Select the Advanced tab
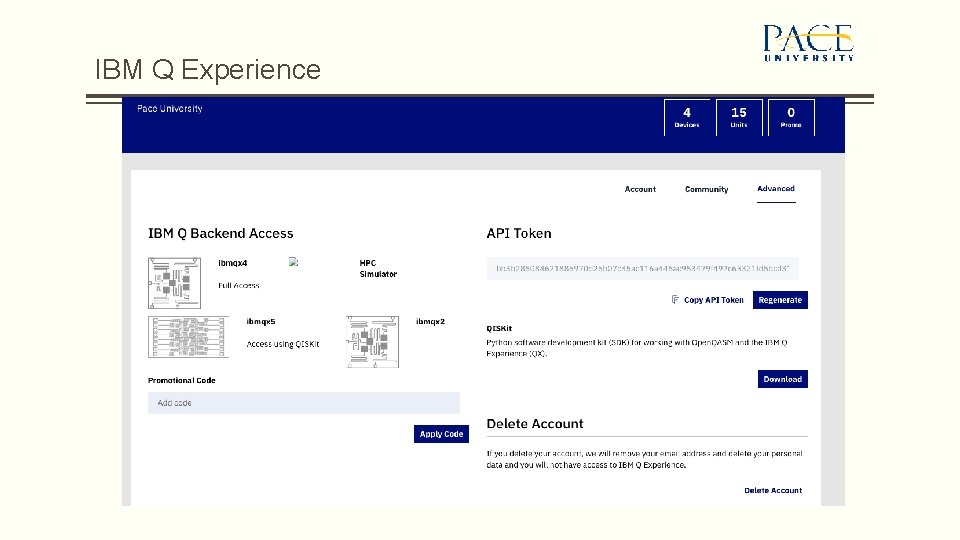 pyautogui.click(x=776, y=189)
